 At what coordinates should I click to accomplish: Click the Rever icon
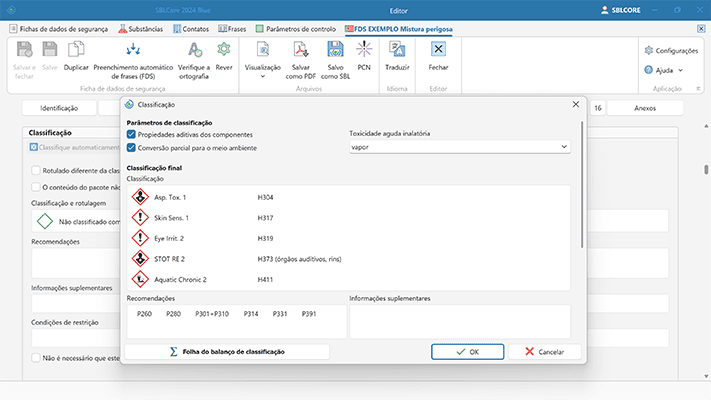pos(224,50)
